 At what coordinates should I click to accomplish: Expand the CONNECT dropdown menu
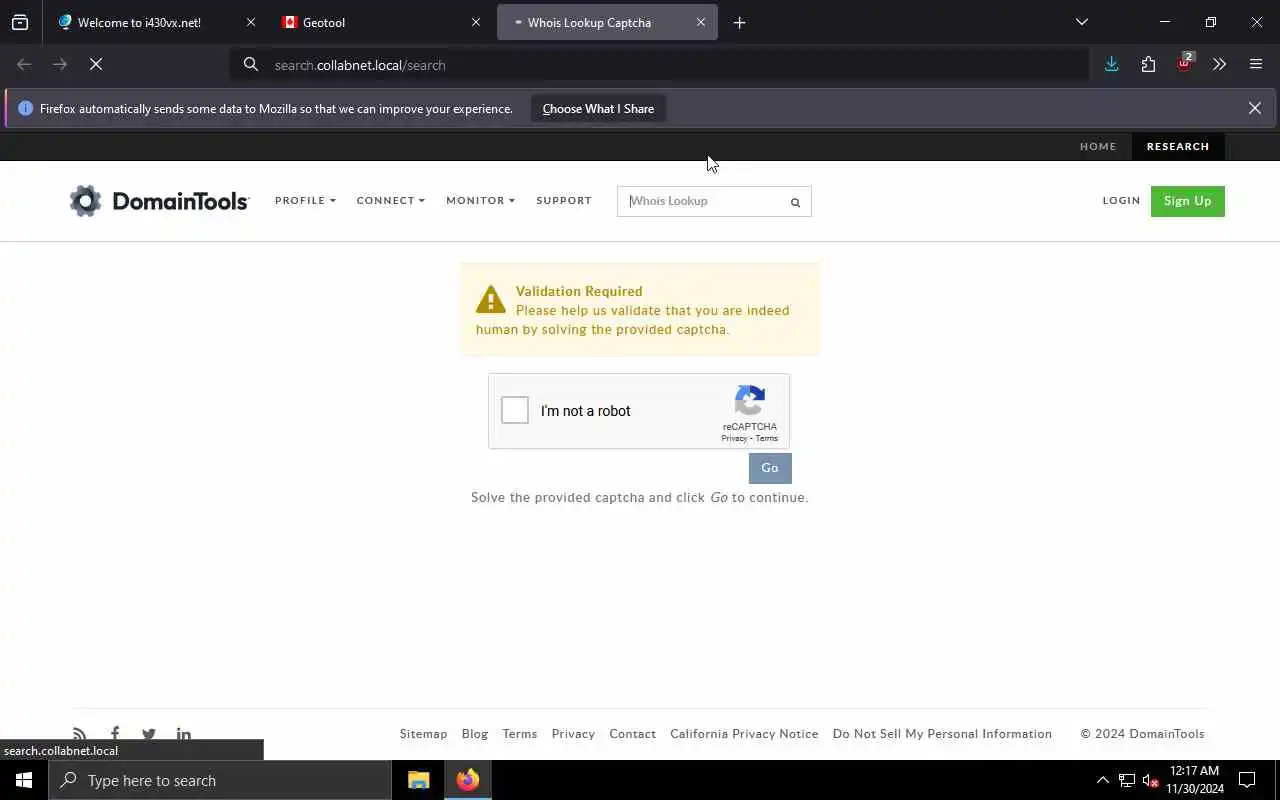tap(390, 200)
